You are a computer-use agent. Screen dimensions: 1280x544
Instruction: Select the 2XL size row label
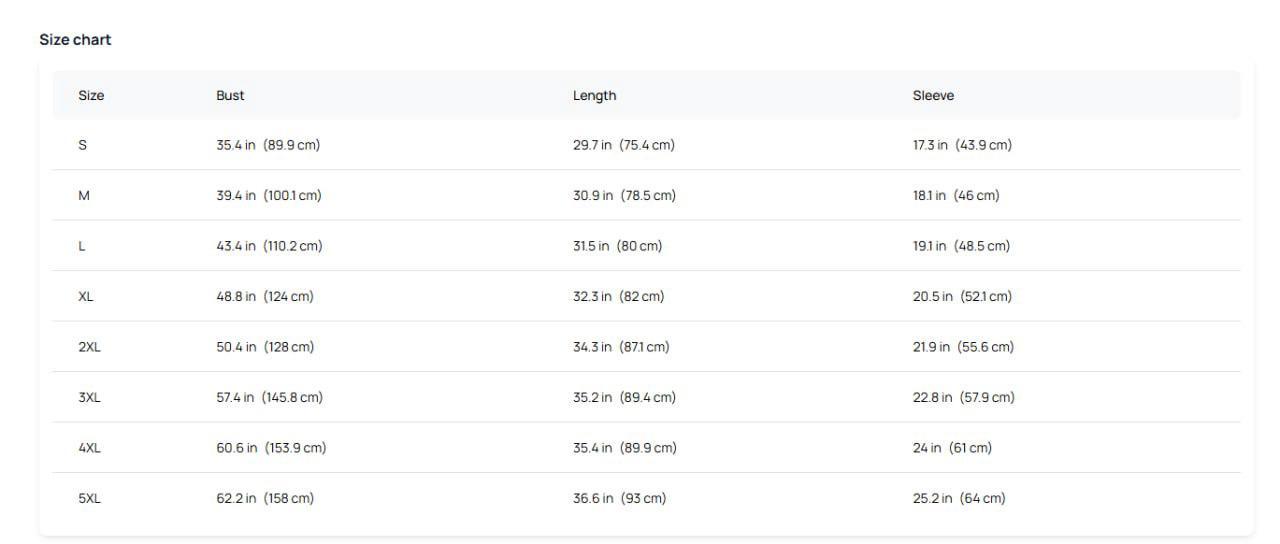89,347
